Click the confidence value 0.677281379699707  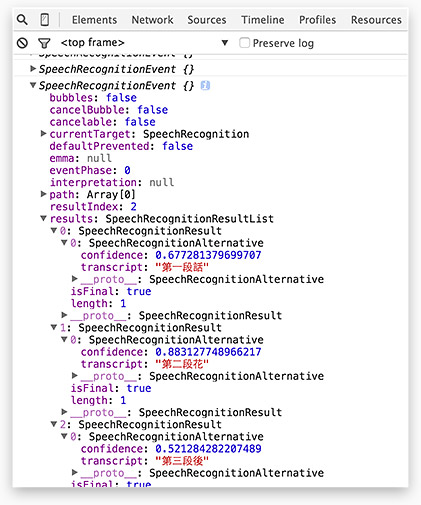pos(208,255)
